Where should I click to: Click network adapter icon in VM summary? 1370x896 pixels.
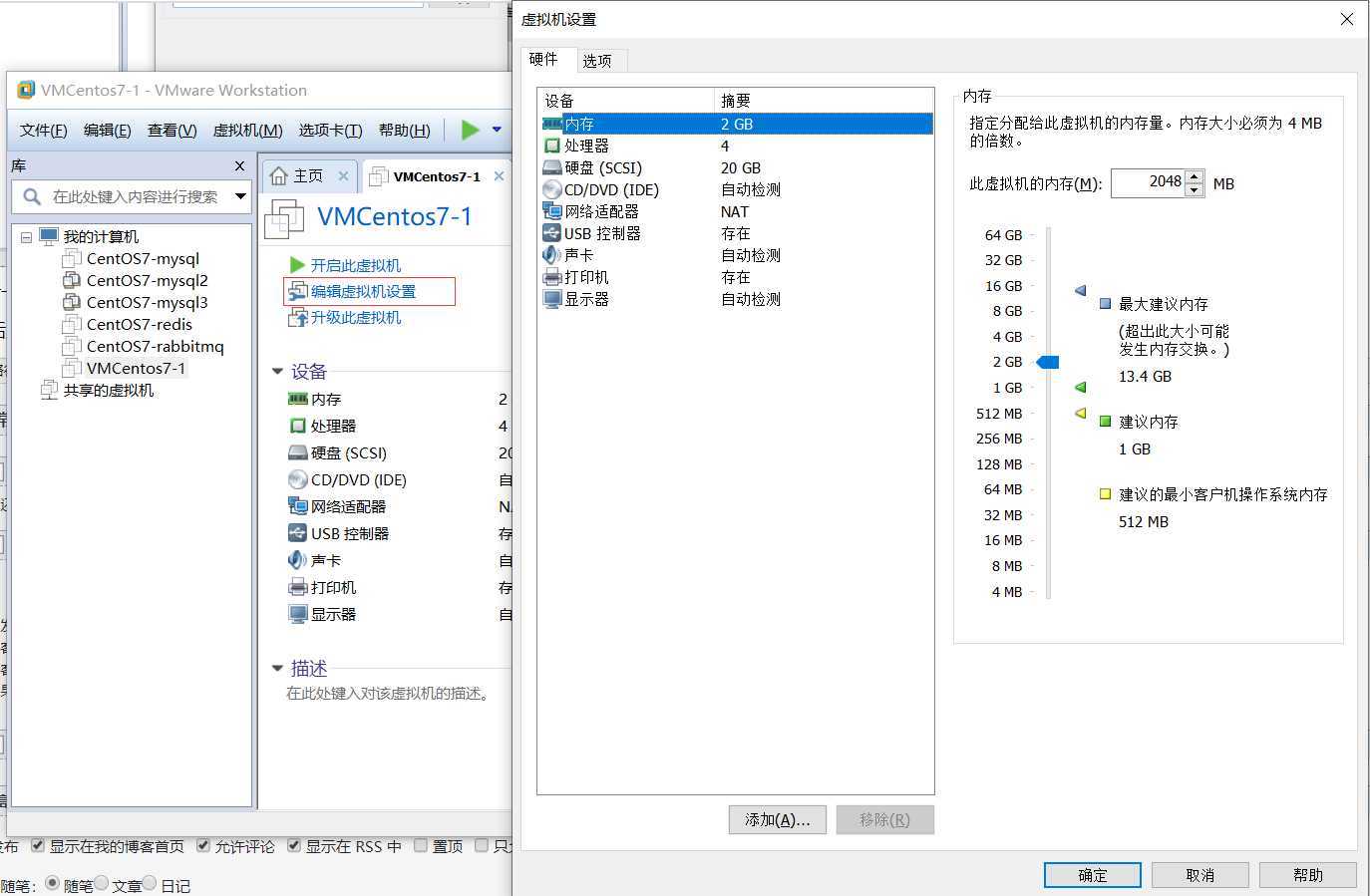297,506
